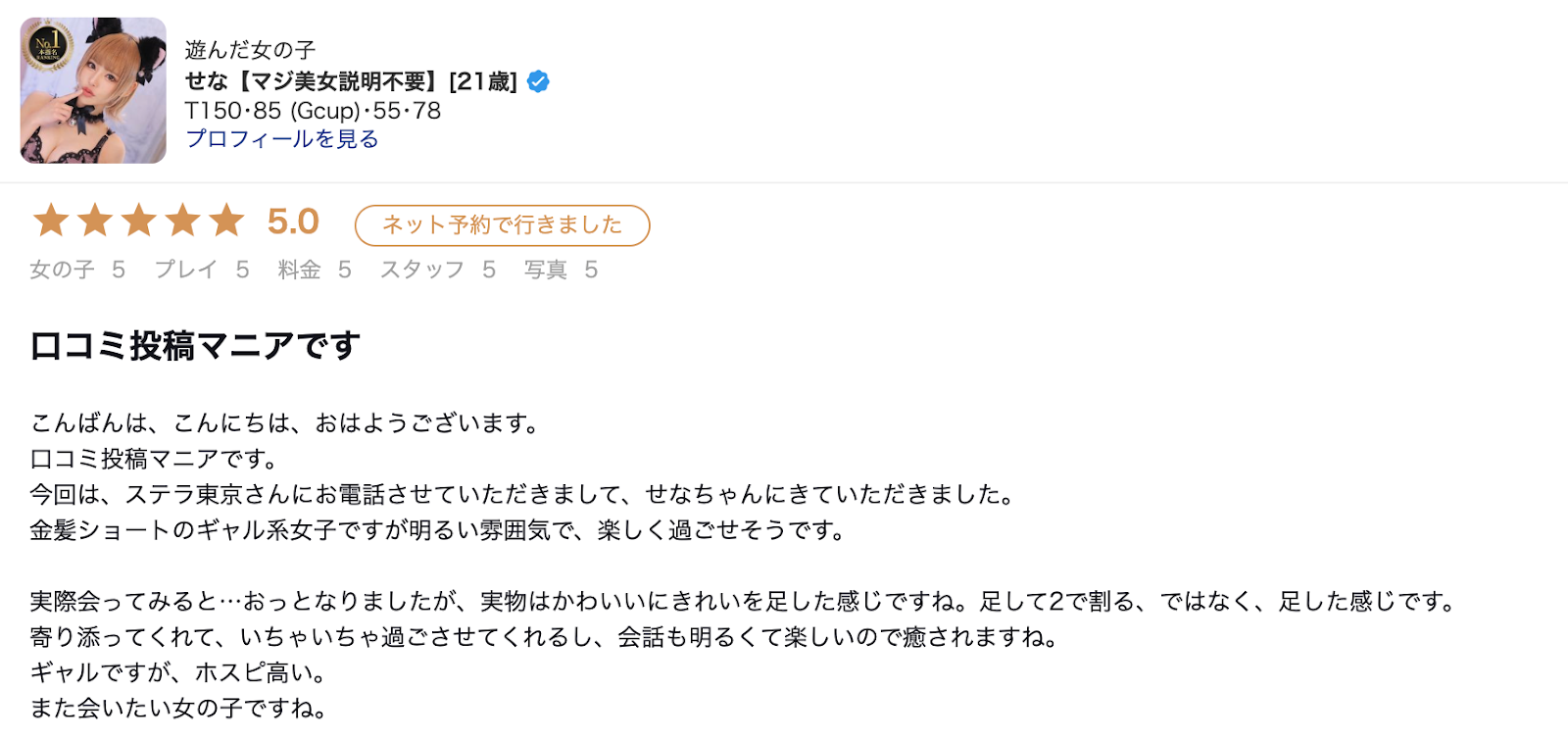Click the blue verified checkmark badge
The width and height of the screenshot is (1568, 740).
click(538, 81)
